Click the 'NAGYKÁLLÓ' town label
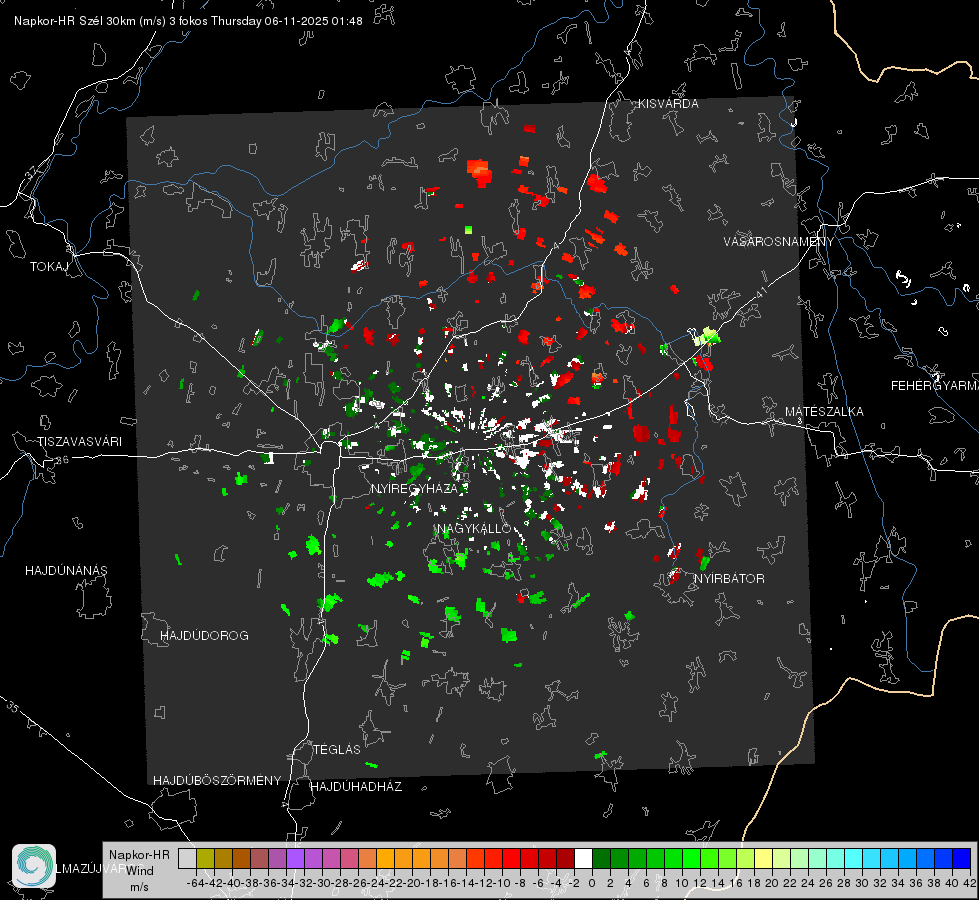Screen dimensions: 979x900 pyautogui.click(x=475, y=528)
